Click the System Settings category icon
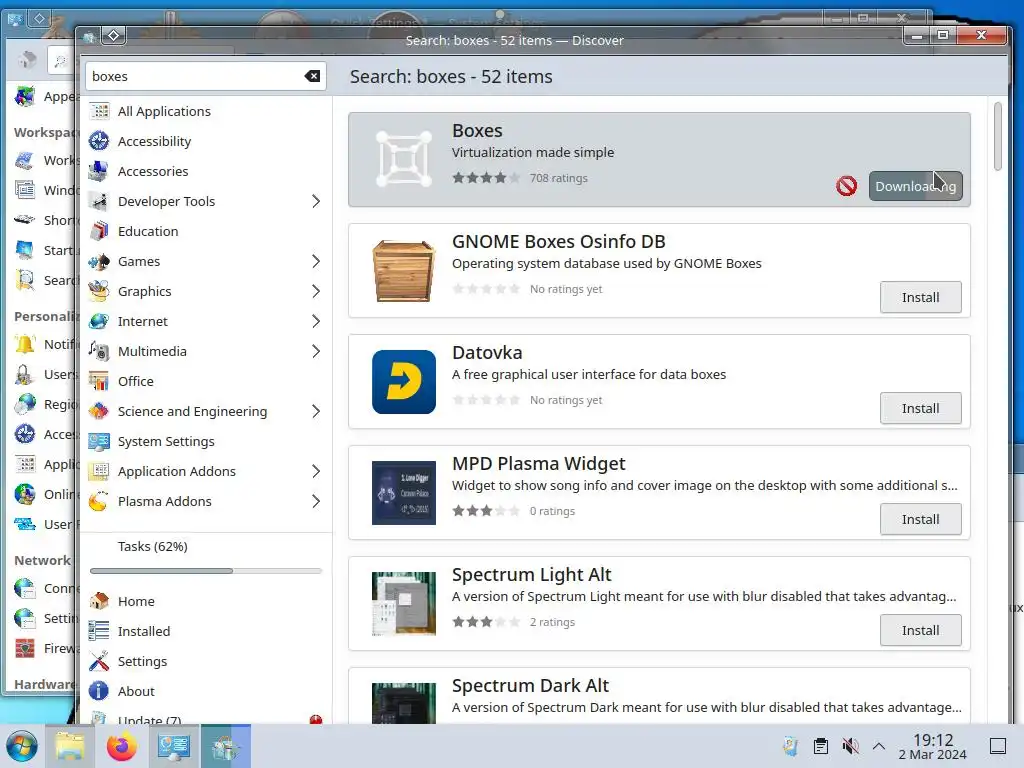 (x=99, y=441)
